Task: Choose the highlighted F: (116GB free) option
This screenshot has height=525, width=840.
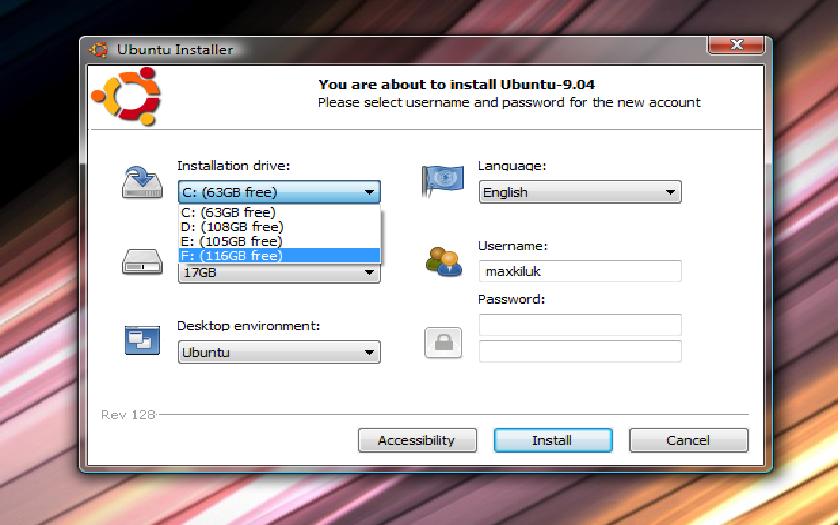Action: pyautogui.click(x=279, y=256)
